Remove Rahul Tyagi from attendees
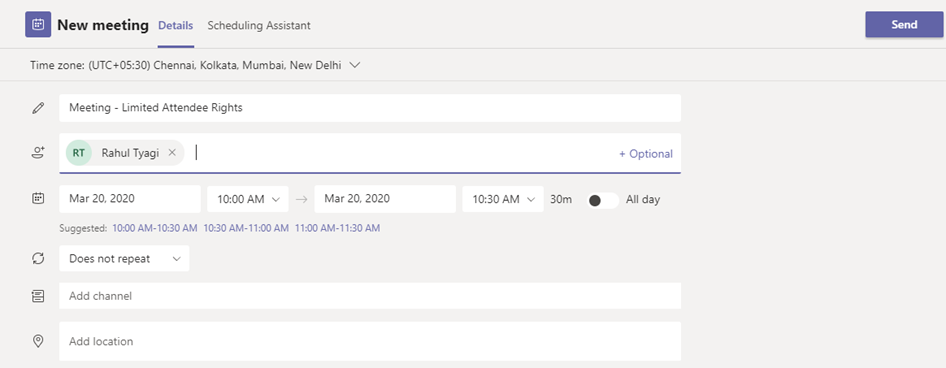Viewport: 946px width, 368px height. click(172, 153)
